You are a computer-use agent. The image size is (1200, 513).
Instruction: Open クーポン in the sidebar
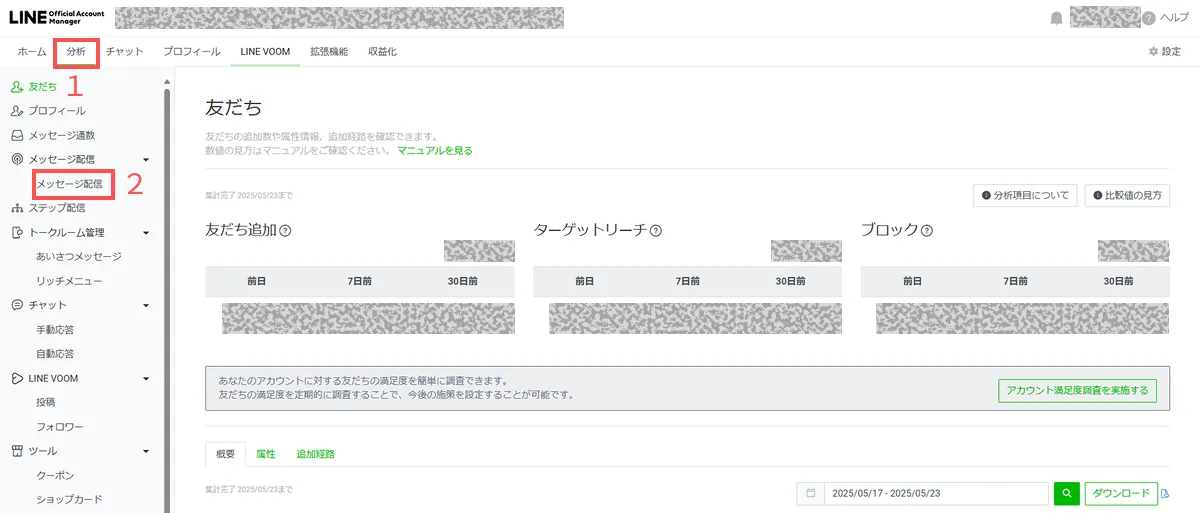click(x=55, y=475)
